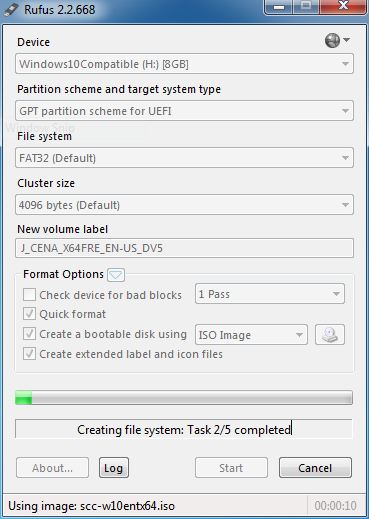This screenshot has width=369, height=519.
Task: Enable Check device for bad blocks
Action: [29, 295]
